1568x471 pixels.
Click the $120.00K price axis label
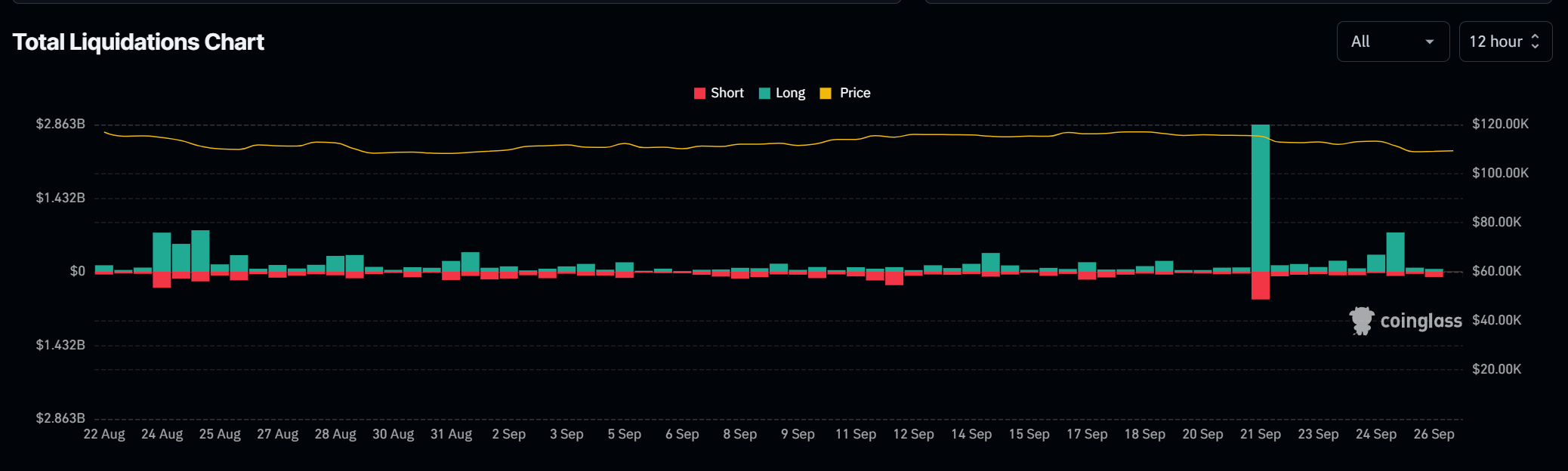(1500, 124)
